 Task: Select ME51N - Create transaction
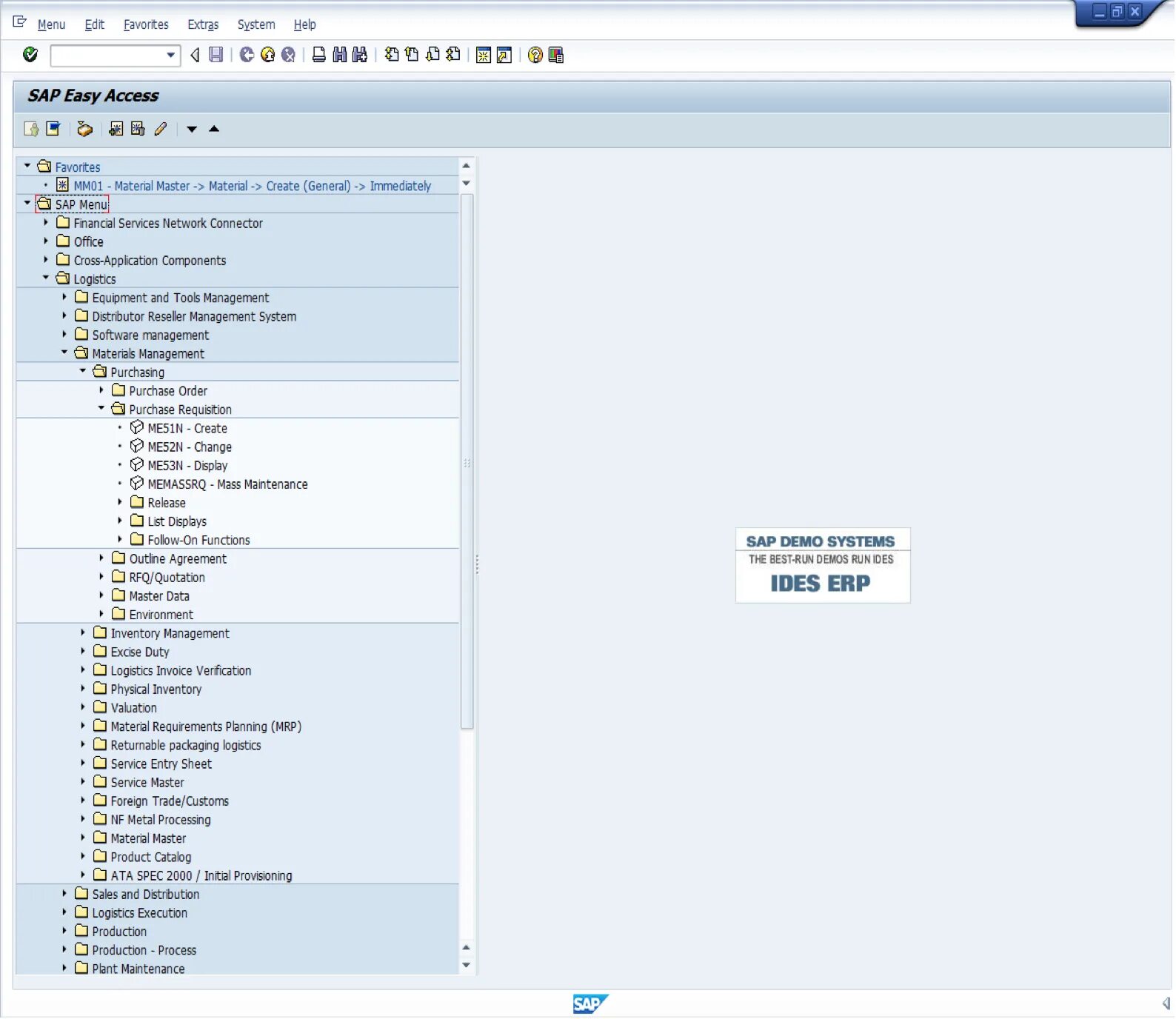point(187,429)
